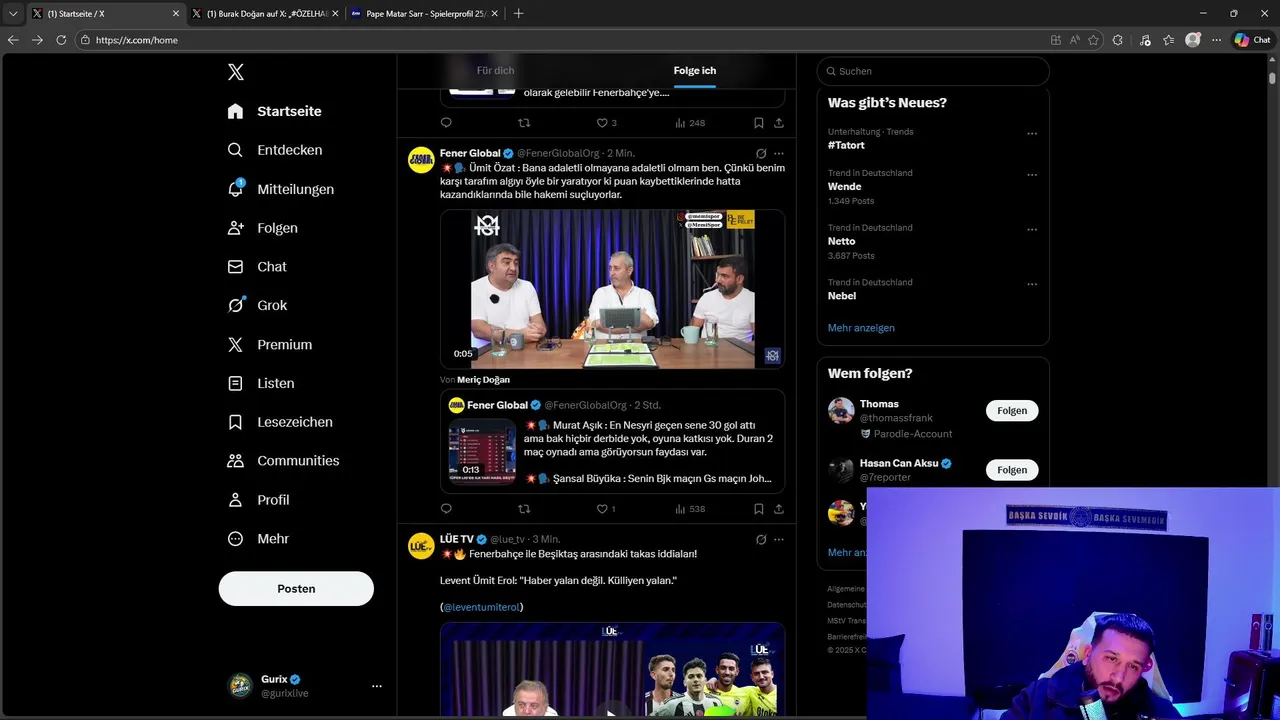
Task: Open browser extensions puzzle icon
Action: tap(1118, 40)
